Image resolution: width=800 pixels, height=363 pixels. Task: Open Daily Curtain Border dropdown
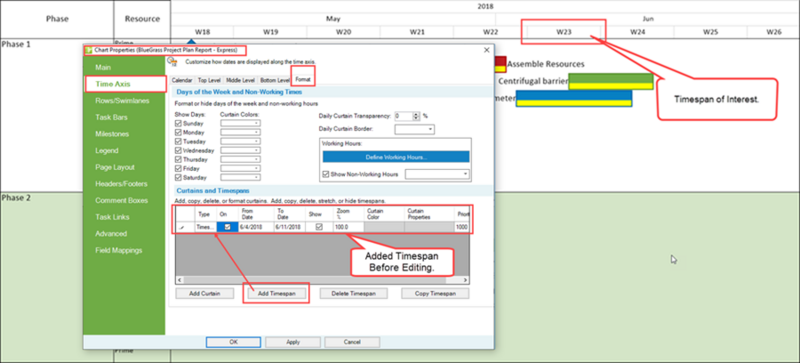415,130
